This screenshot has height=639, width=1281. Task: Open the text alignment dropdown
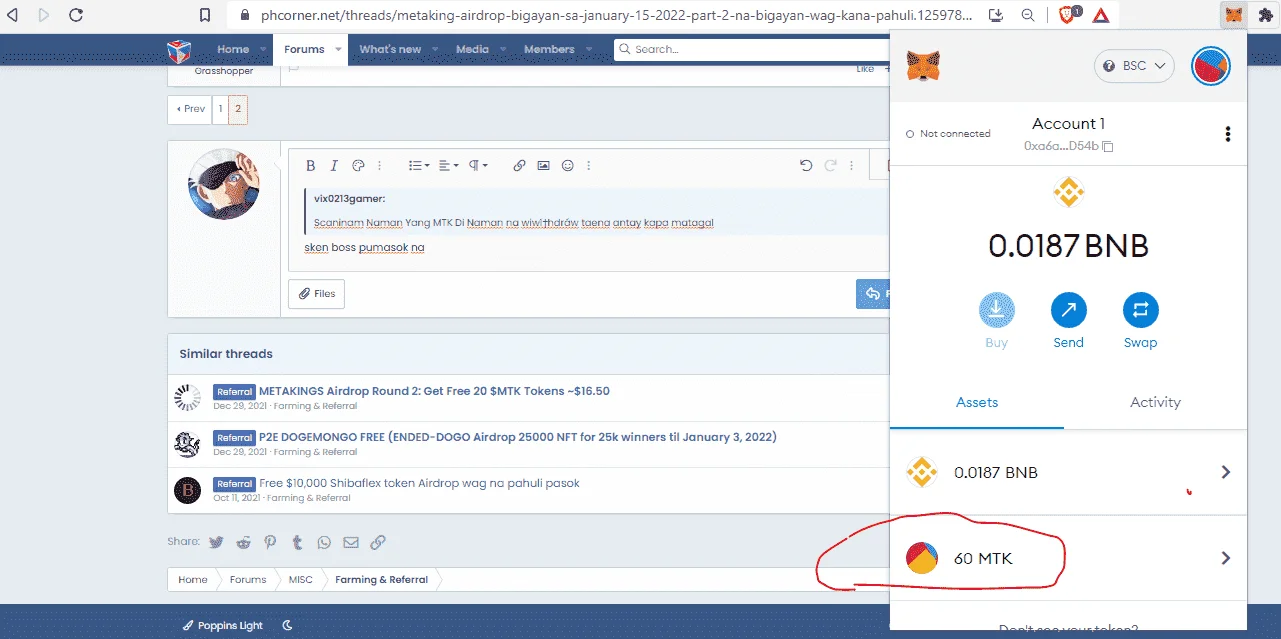point(449,165)
